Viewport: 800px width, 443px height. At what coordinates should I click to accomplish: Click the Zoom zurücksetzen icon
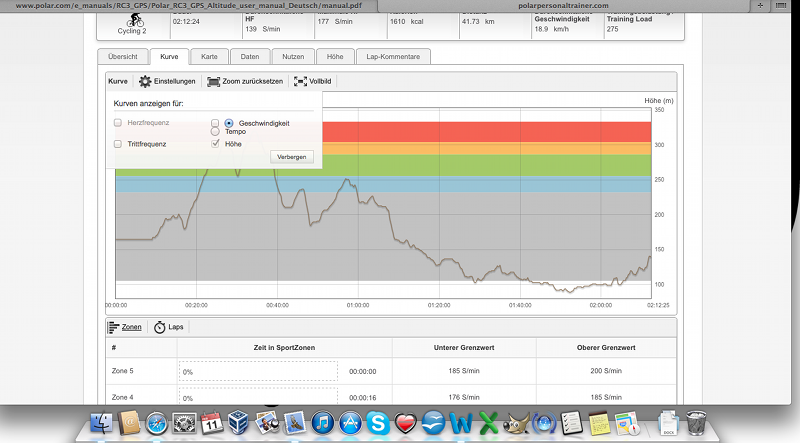(212, 81)
